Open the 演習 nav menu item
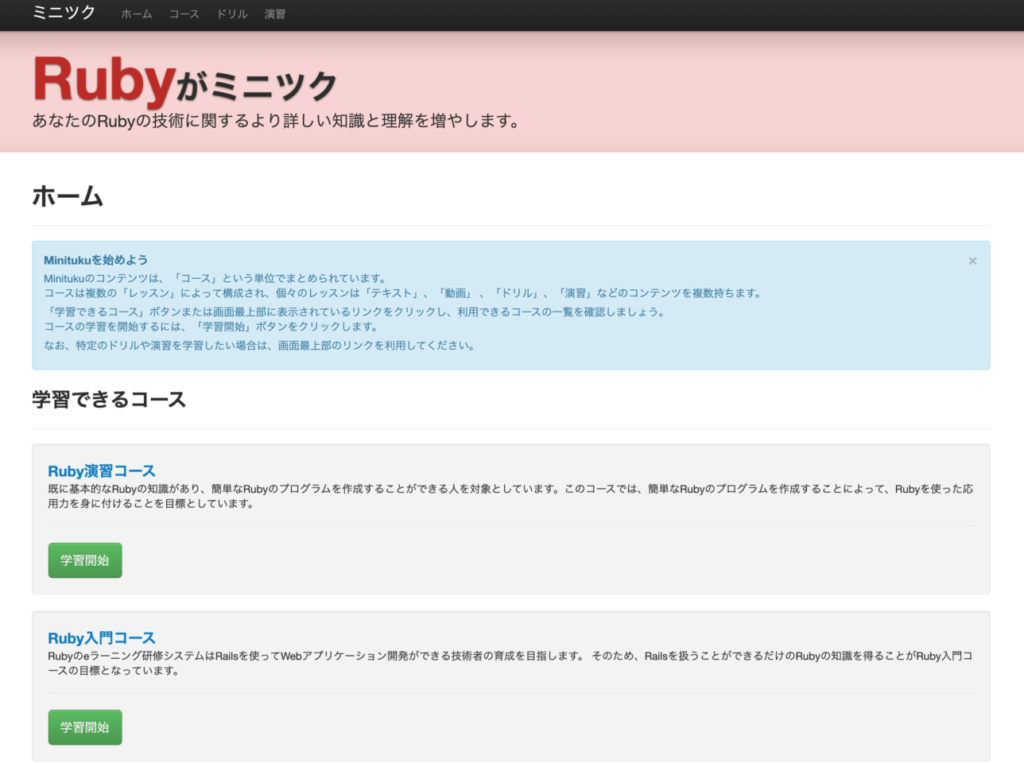This screenshot has width=1024, height=763. pyautogui.click(x=275, y=14)
